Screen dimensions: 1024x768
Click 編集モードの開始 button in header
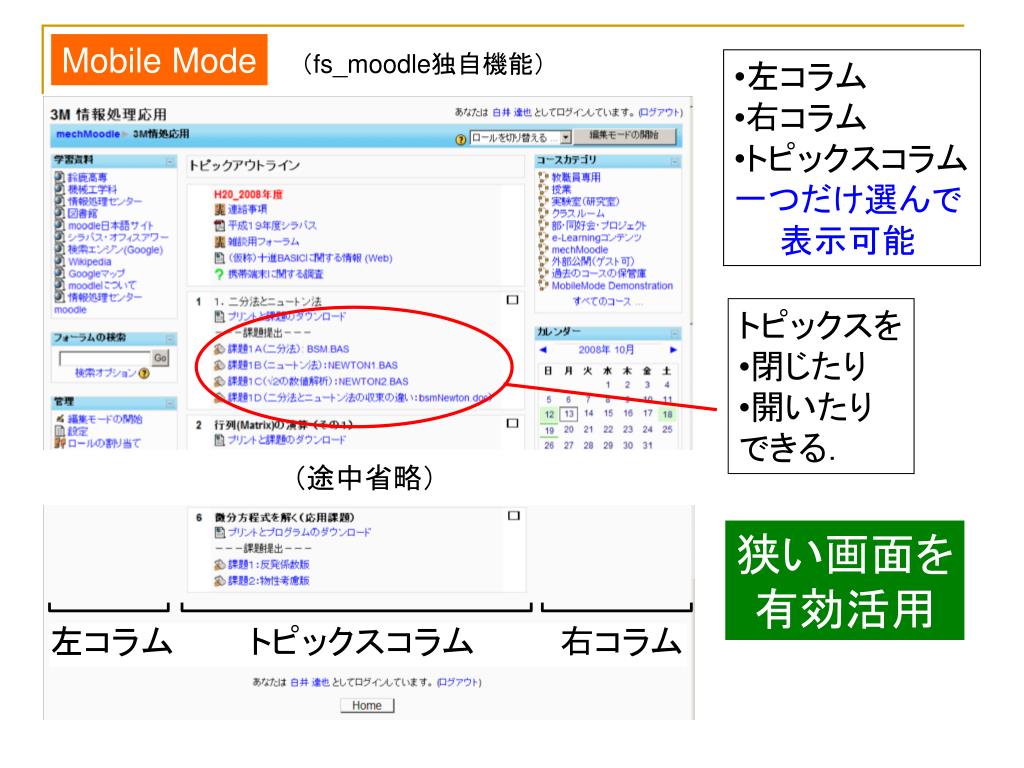[x=624, y=136]
